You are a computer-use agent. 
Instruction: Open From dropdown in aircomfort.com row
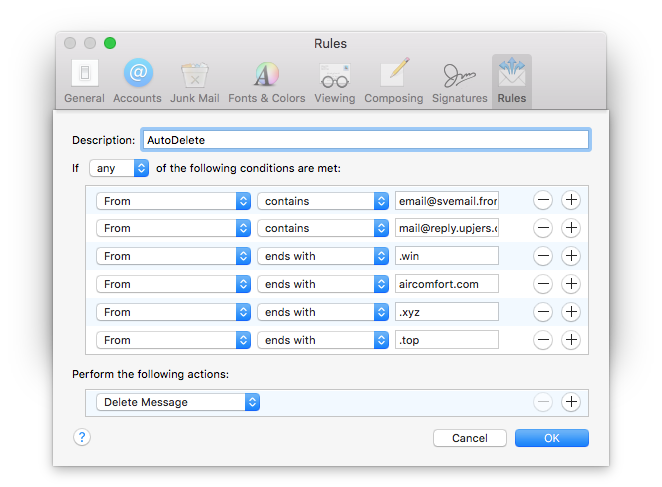pos(174,284)
